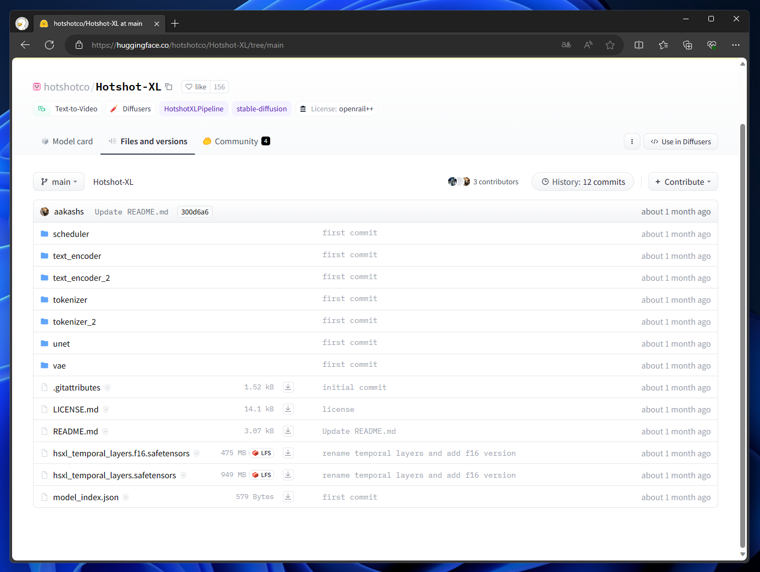Copy the model name to clipboard
The image size is (760, 572).
pyautogui.click(x=169, y=87)
